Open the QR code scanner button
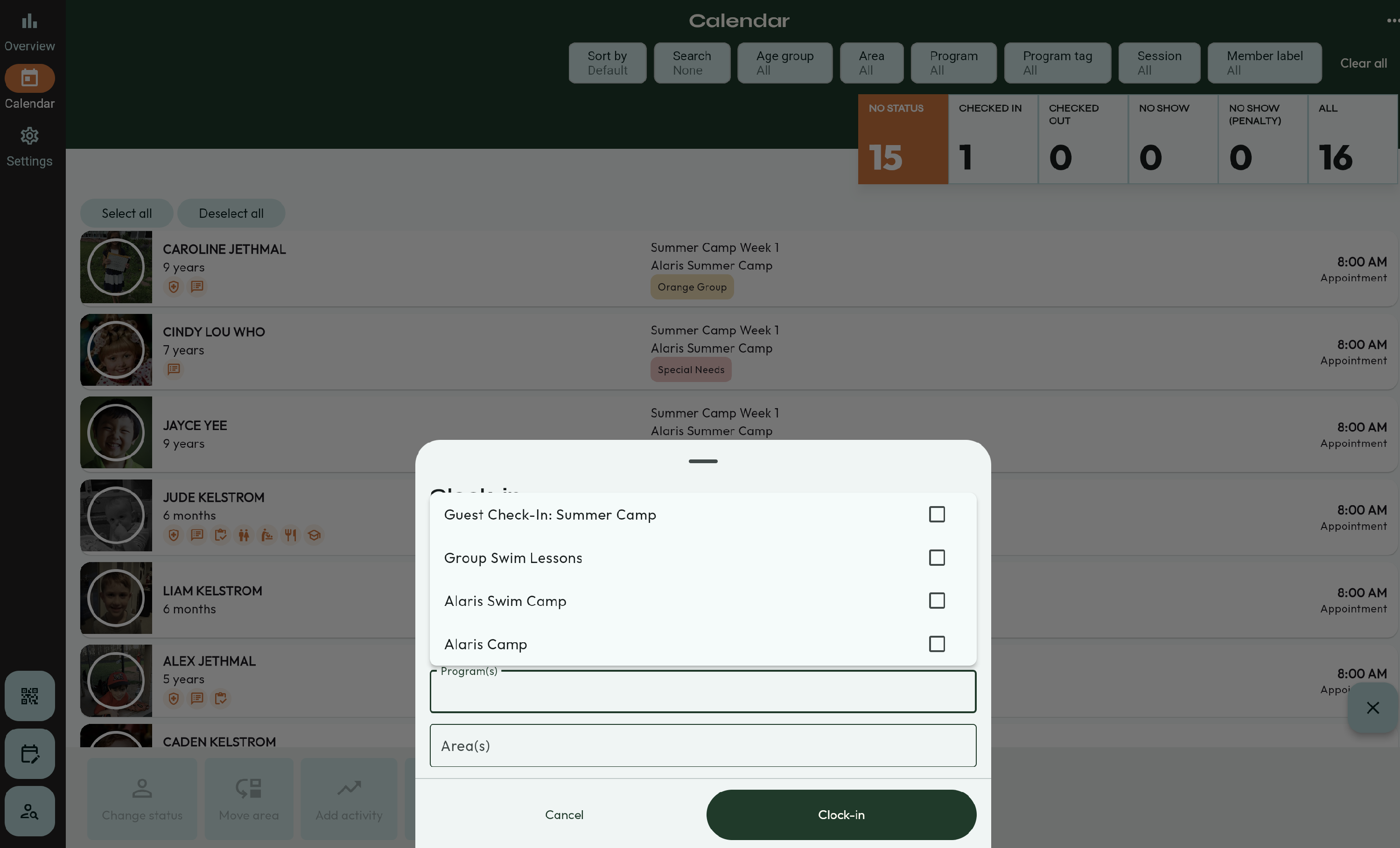1400x848 pixels. tap(29, 696)
